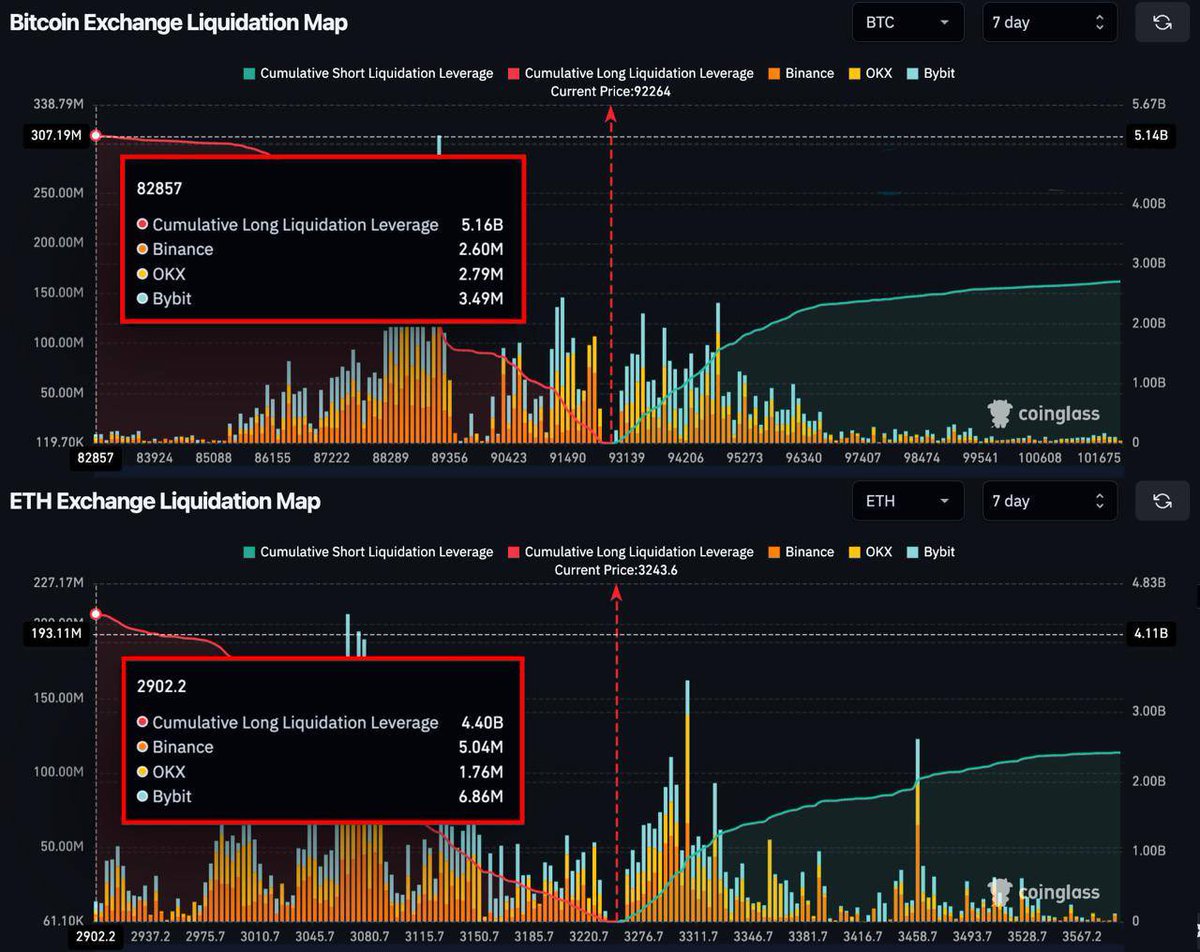
Task: Refresh the Bitcoin liquidation map
Action: tap(1162, 22)
